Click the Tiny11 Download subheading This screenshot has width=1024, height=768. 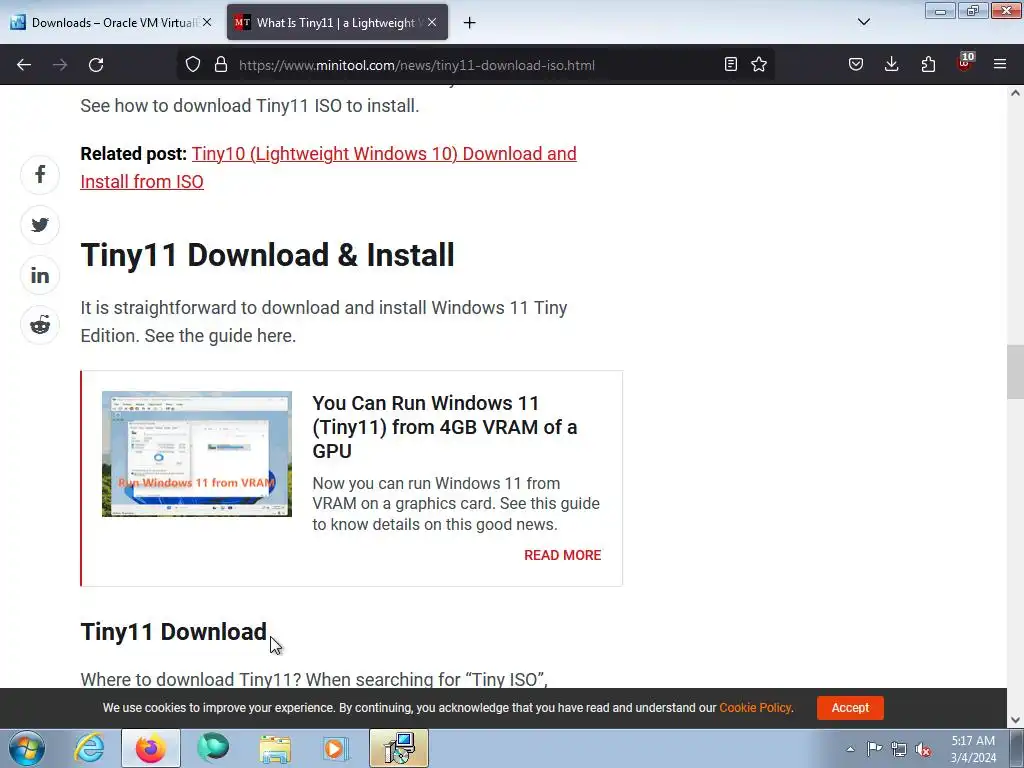[174, 632]
